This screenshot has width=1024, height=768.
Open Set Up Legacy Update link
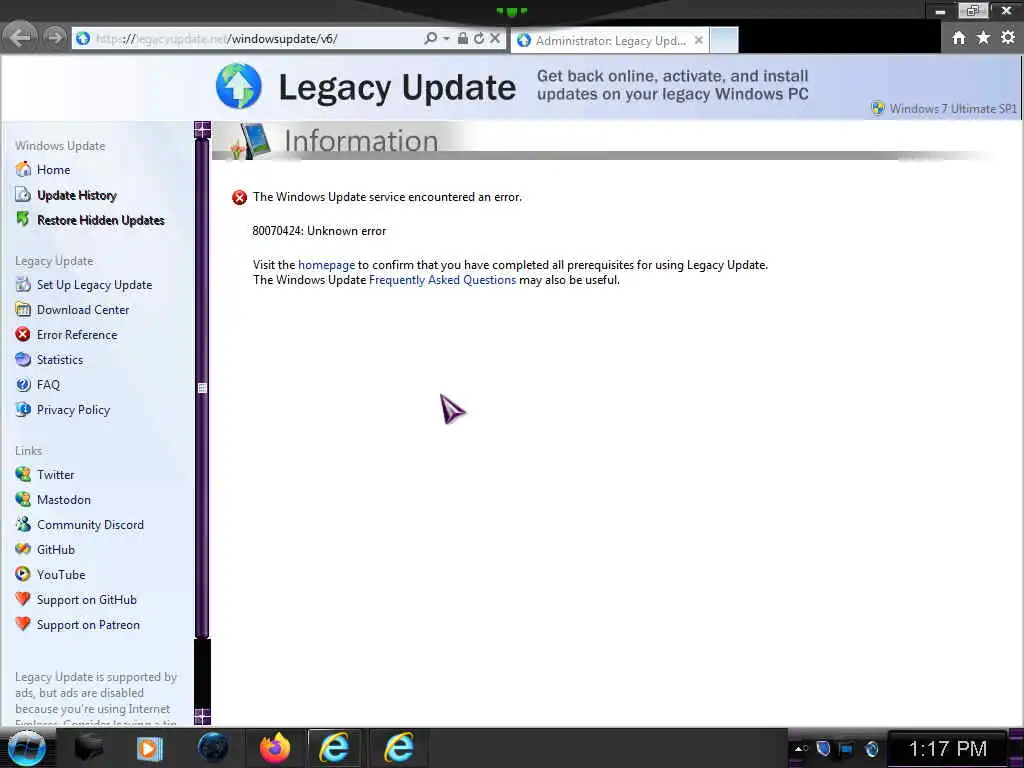click(94, 285)
